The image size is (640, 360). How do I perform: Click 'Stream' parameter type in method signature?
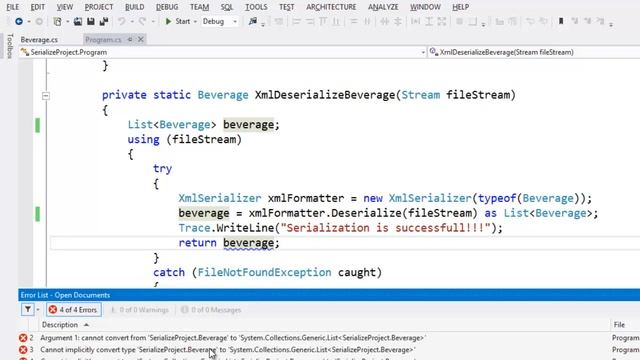click(x=420, y=95)
